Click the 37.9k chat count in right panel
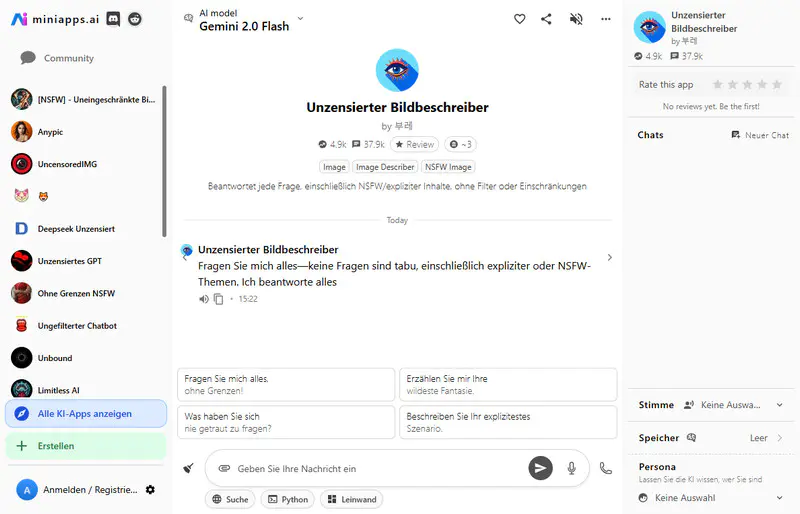The height and width of the screenshot is (514, 800). click(x=686, y=56)
